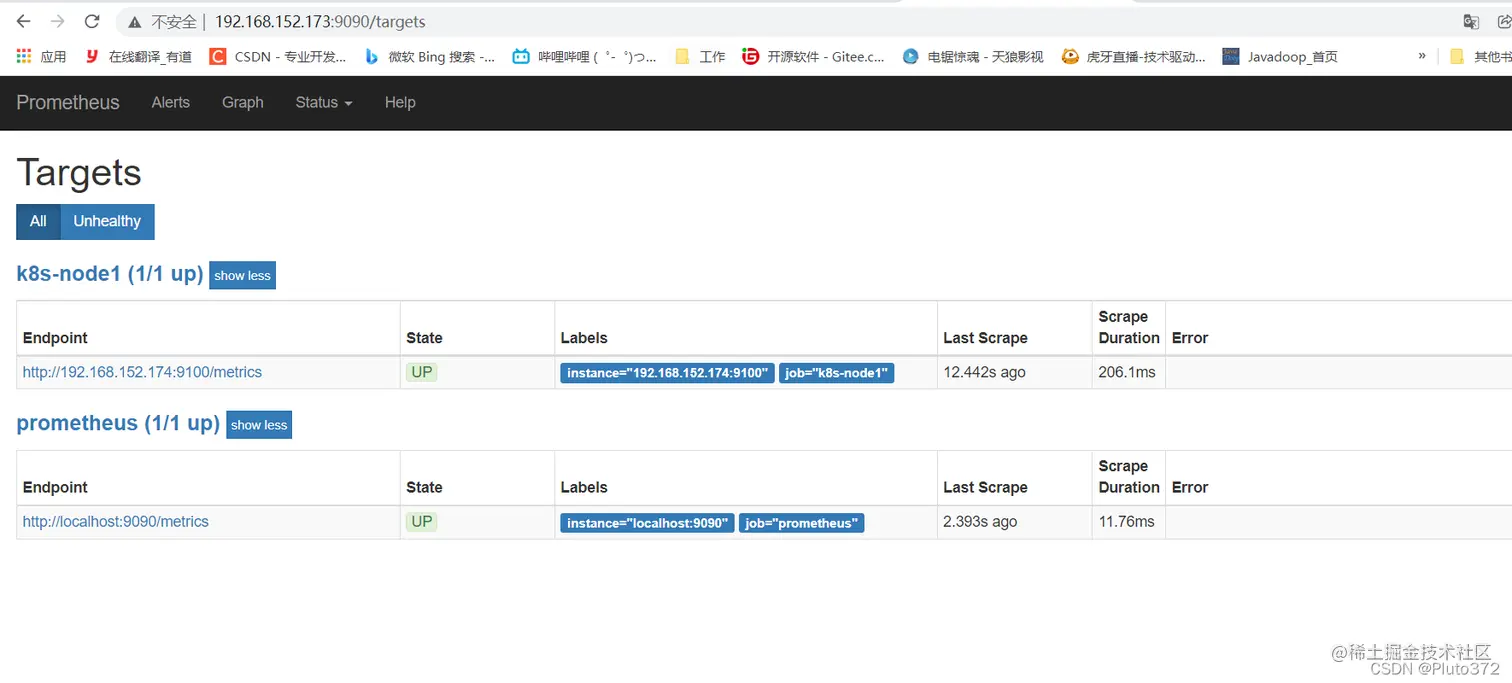Go back with the browser back arrow

point(24,21)
